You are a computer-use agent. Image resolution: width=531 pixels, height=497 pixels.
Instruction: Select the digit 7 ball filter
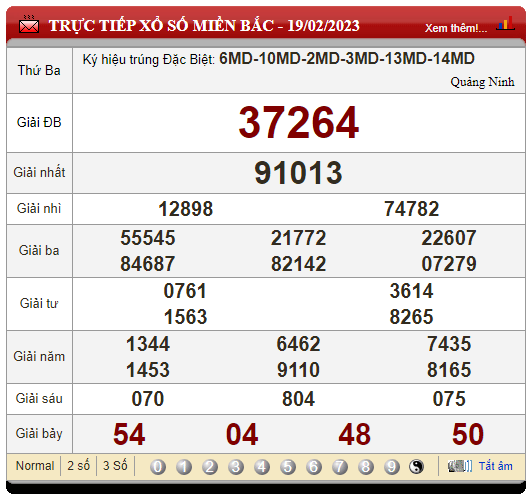pos(340,467)
